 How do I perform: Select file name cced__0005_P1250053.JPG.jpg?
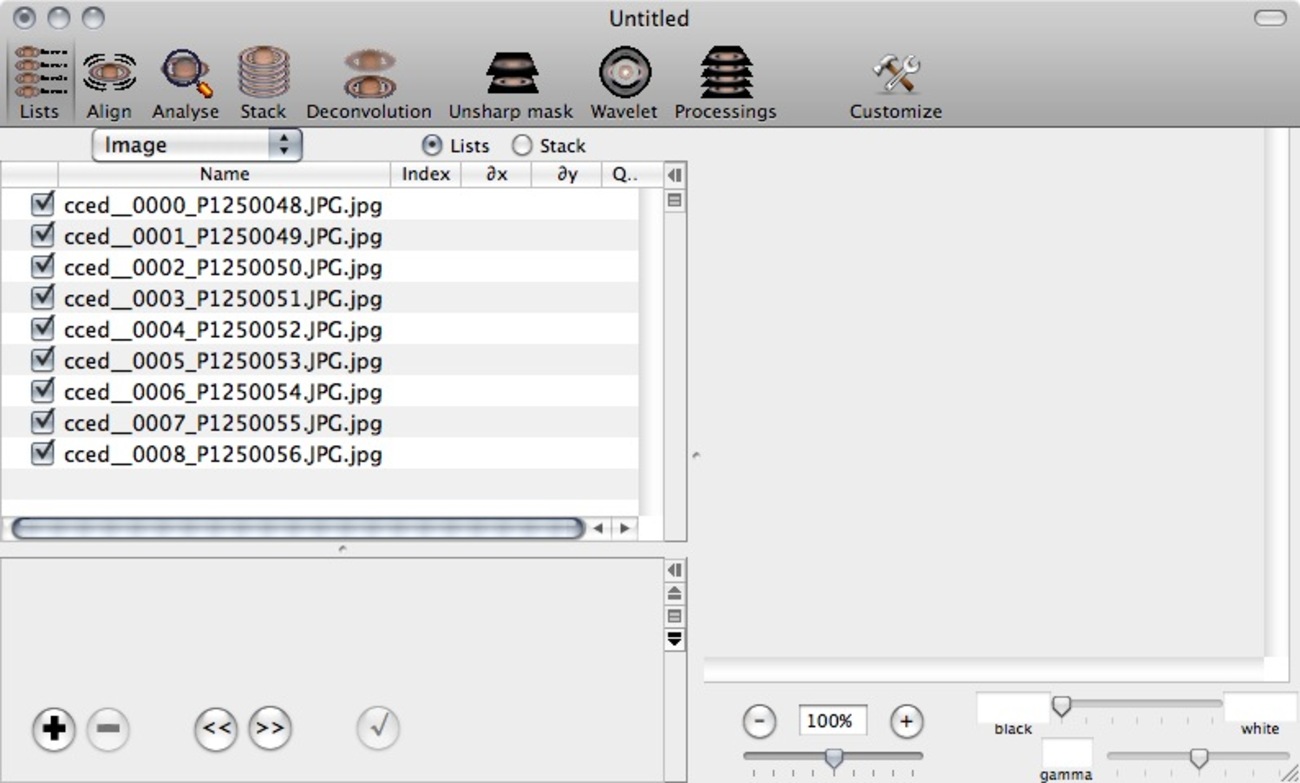tap(223, 361)
